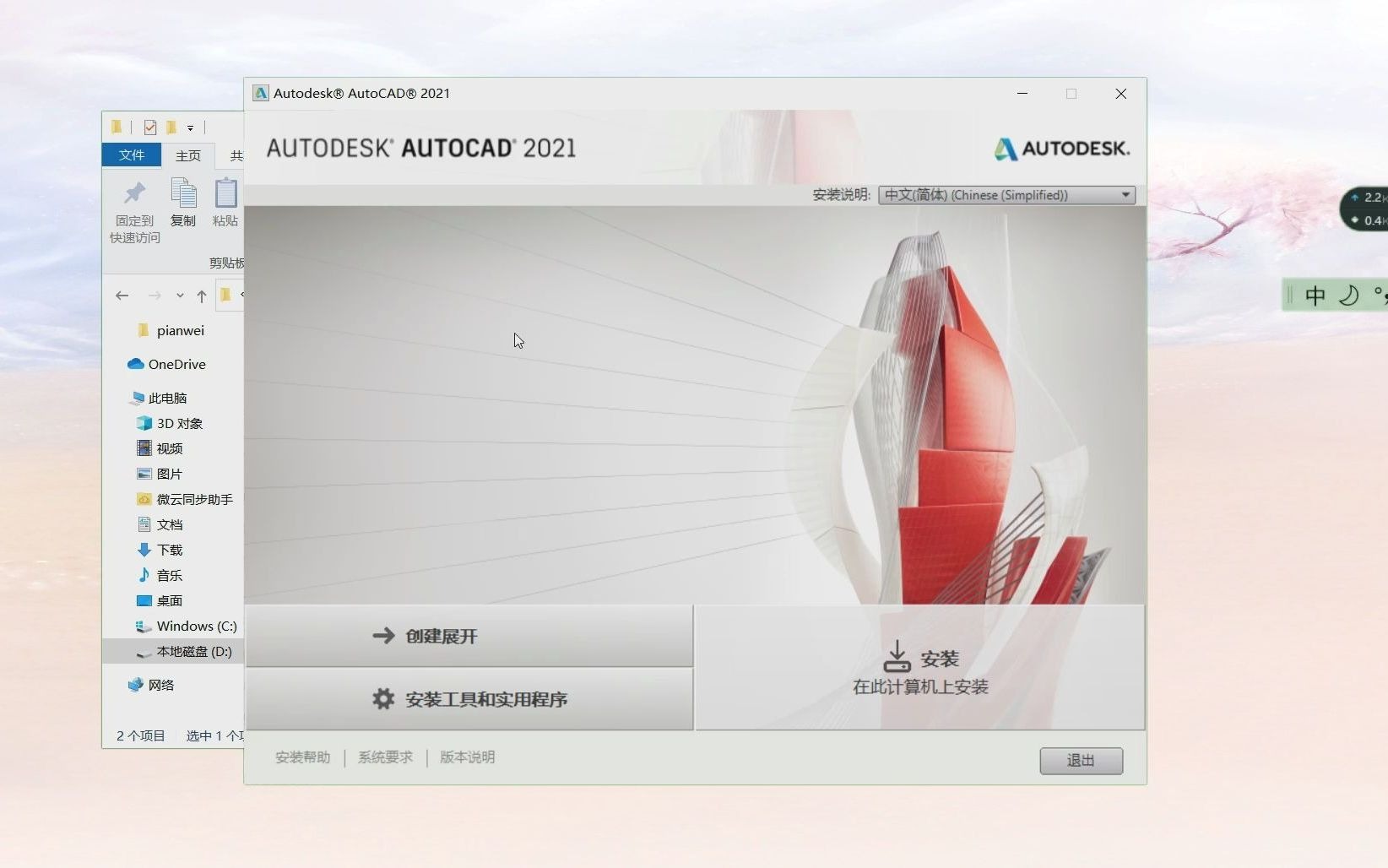Click the arrow icon beside 创建展开

384,635
